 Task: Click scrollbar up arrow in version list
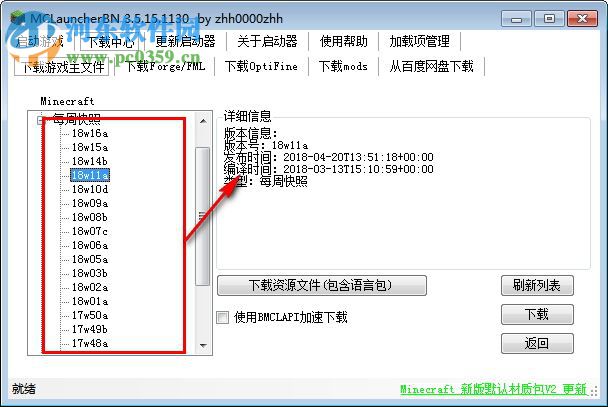[203, 121]
